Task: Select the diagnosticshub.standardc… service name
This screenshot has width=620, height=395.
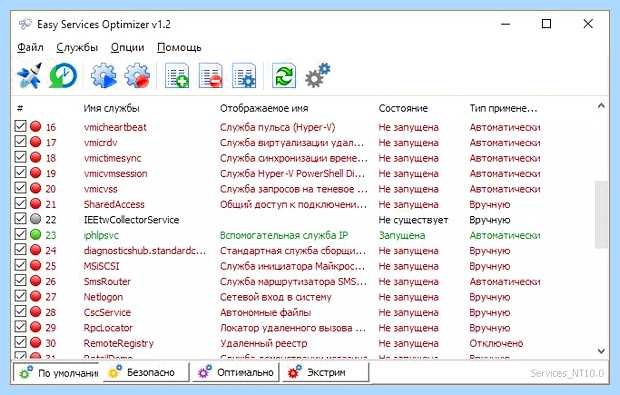Action: 145,250
